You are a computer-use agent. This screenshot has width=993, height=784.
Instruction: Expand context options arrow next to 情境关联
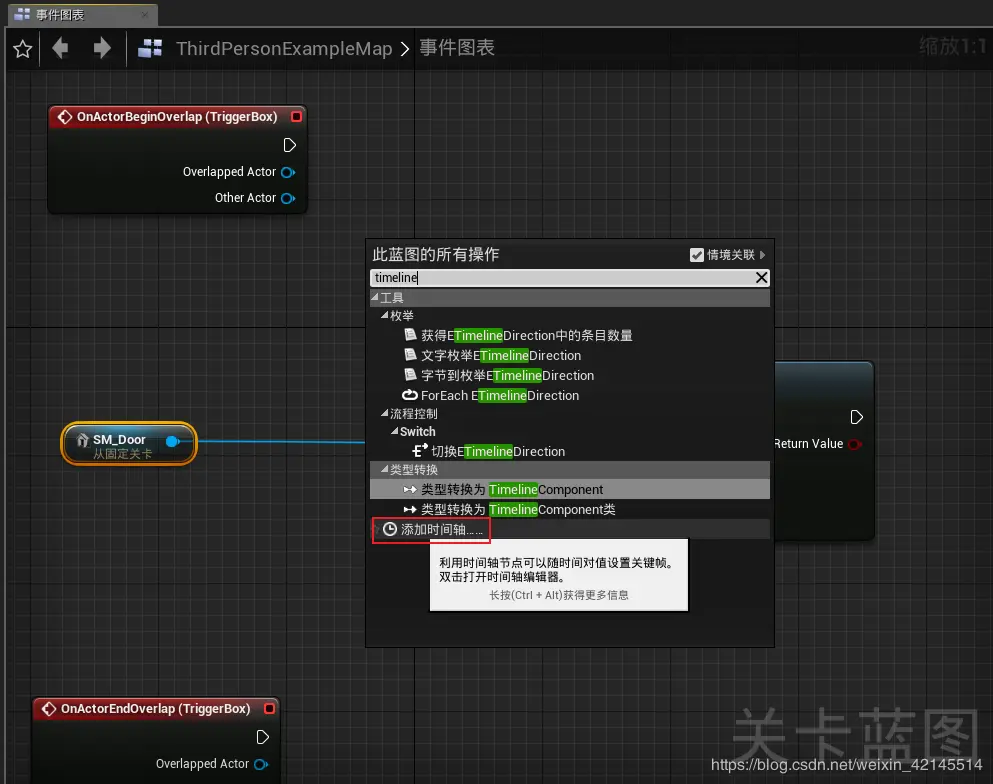(762, 255)
